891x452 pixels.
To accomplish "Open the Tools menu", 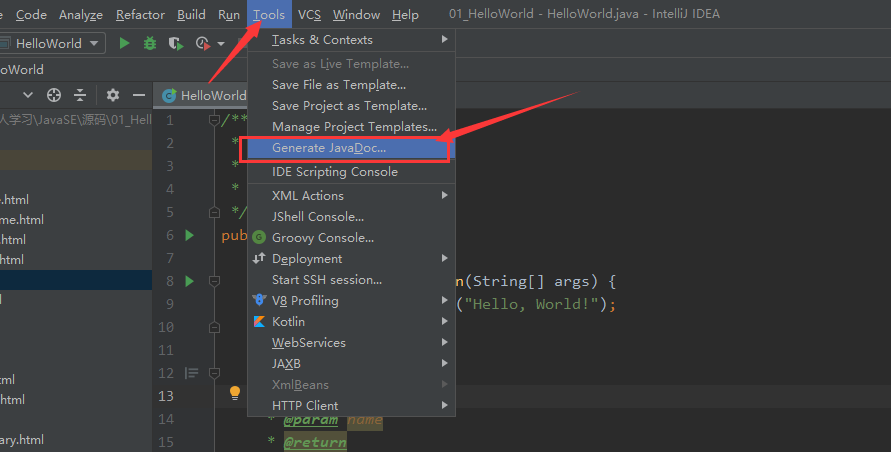I will tap(269, 14).
